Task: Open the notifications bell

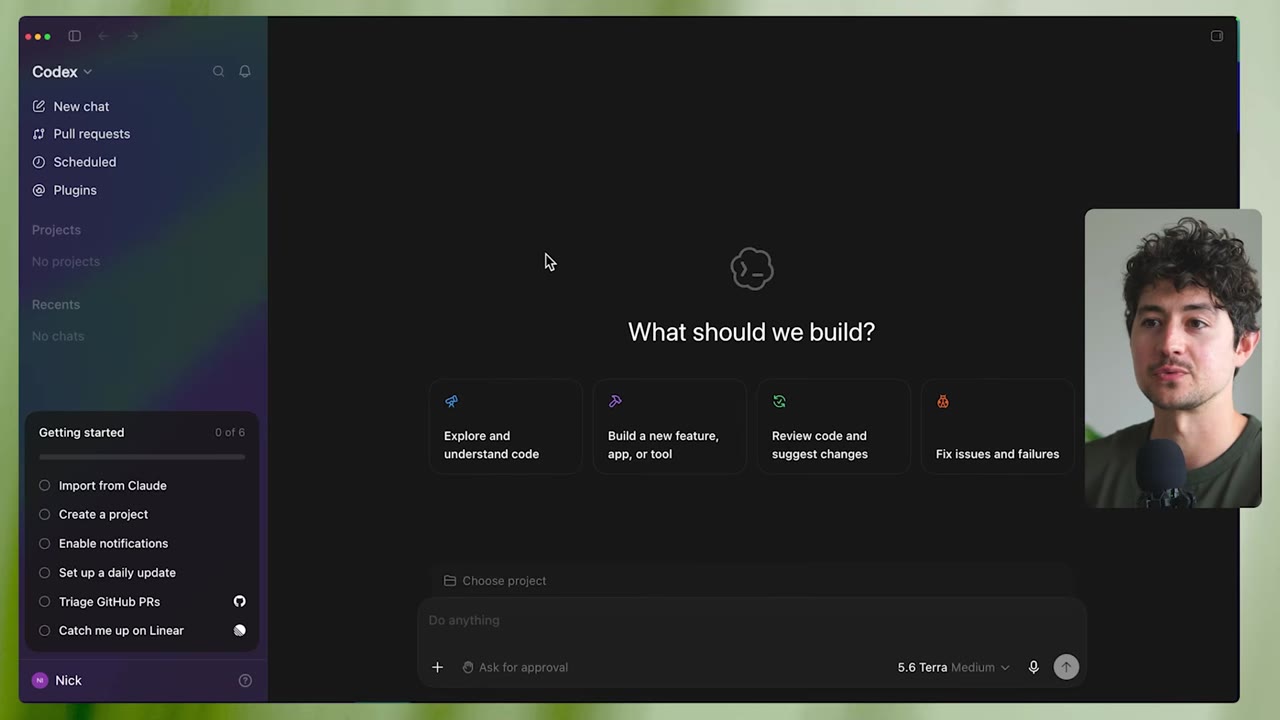Action: pyautogui.click(x=244, y=72)
